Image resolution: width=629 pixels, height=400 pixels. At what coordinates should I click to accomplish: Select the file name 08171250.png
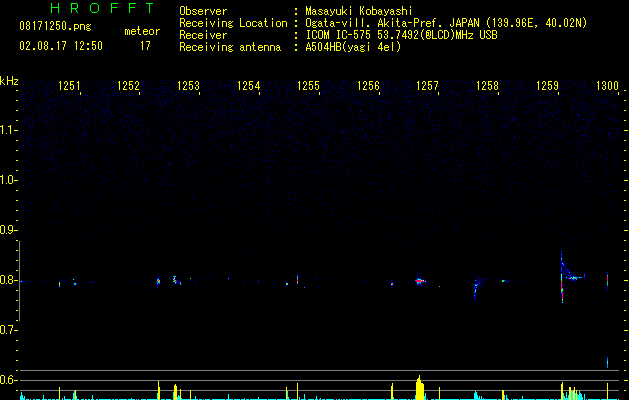click(55, 27)
